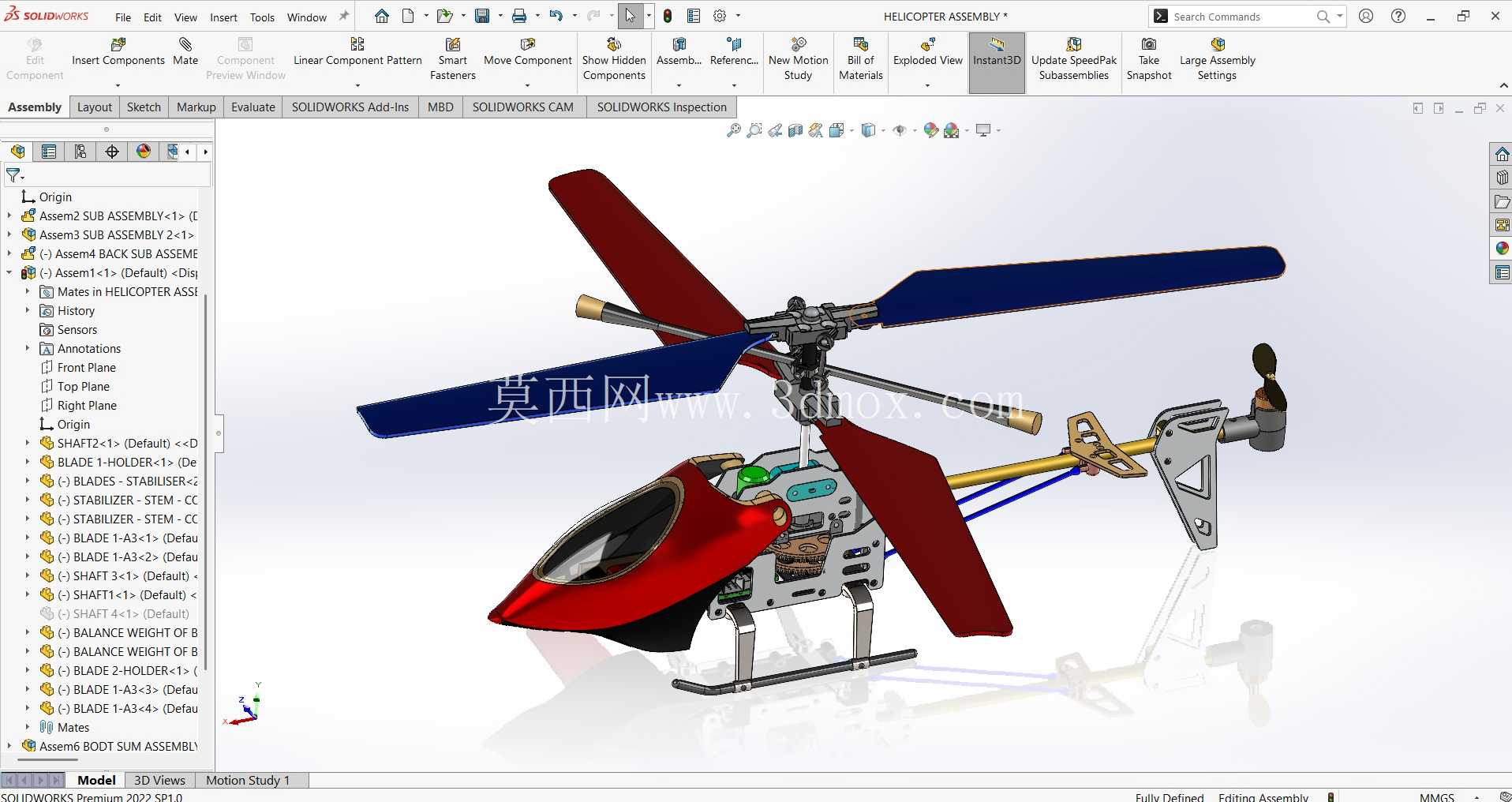Launch Smart Fasteners tool
This screenshot has width=1512, height=802.
tap(453, 59)
